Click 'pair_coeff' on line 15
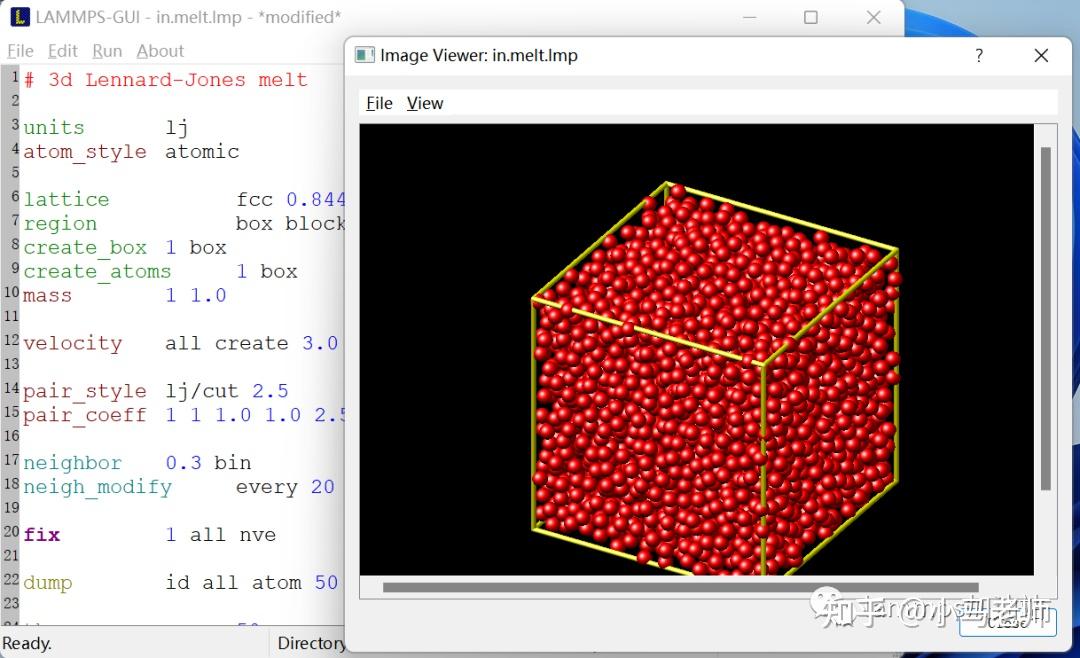Viewport: 1080px width, 658px height. tap(85, 415)
